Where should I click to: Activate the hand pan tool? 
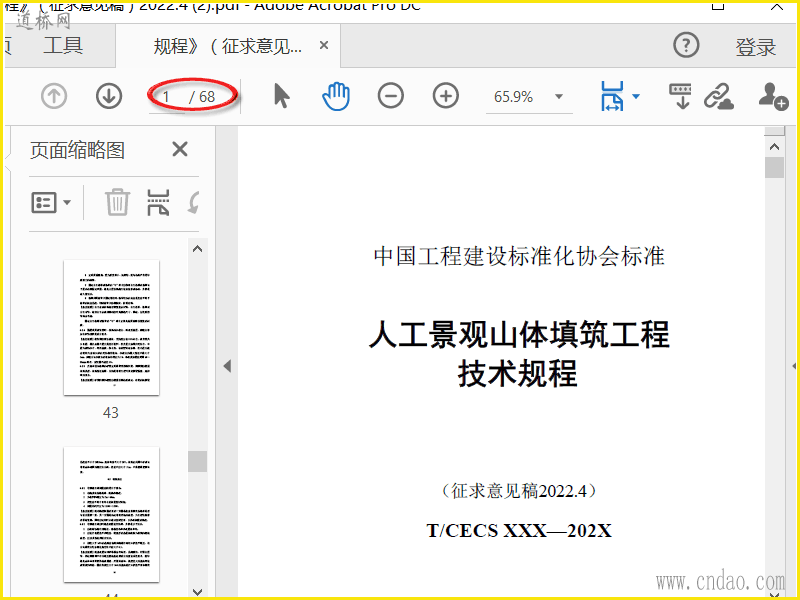(336, 97)
